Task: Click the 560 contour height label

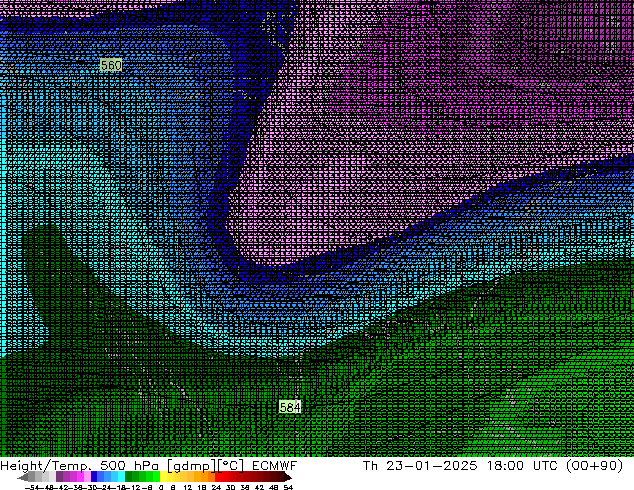Action: click(x=111, y=65)
